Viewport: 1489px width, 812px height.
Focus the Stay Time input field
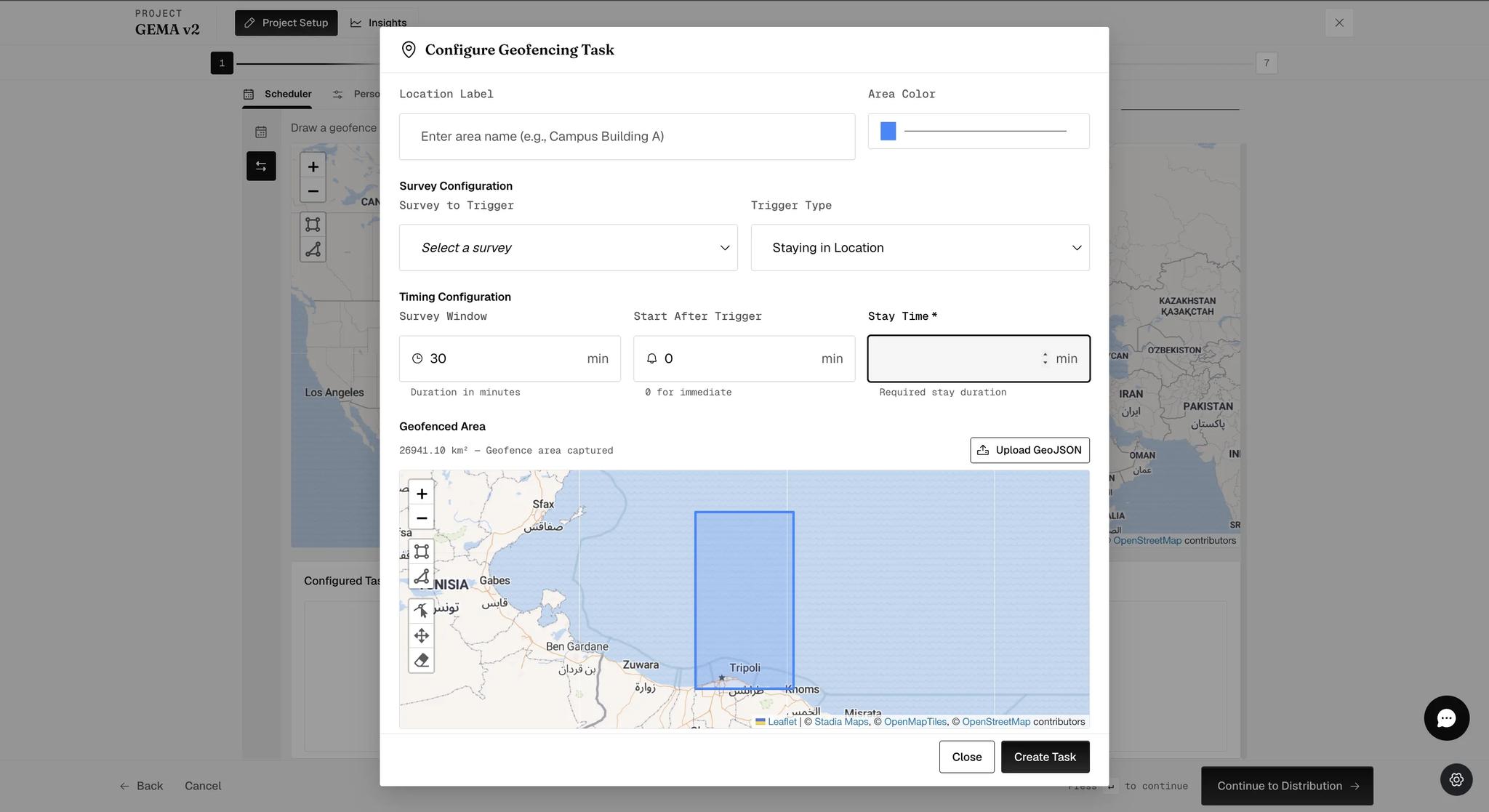click(x=979, y=358)
